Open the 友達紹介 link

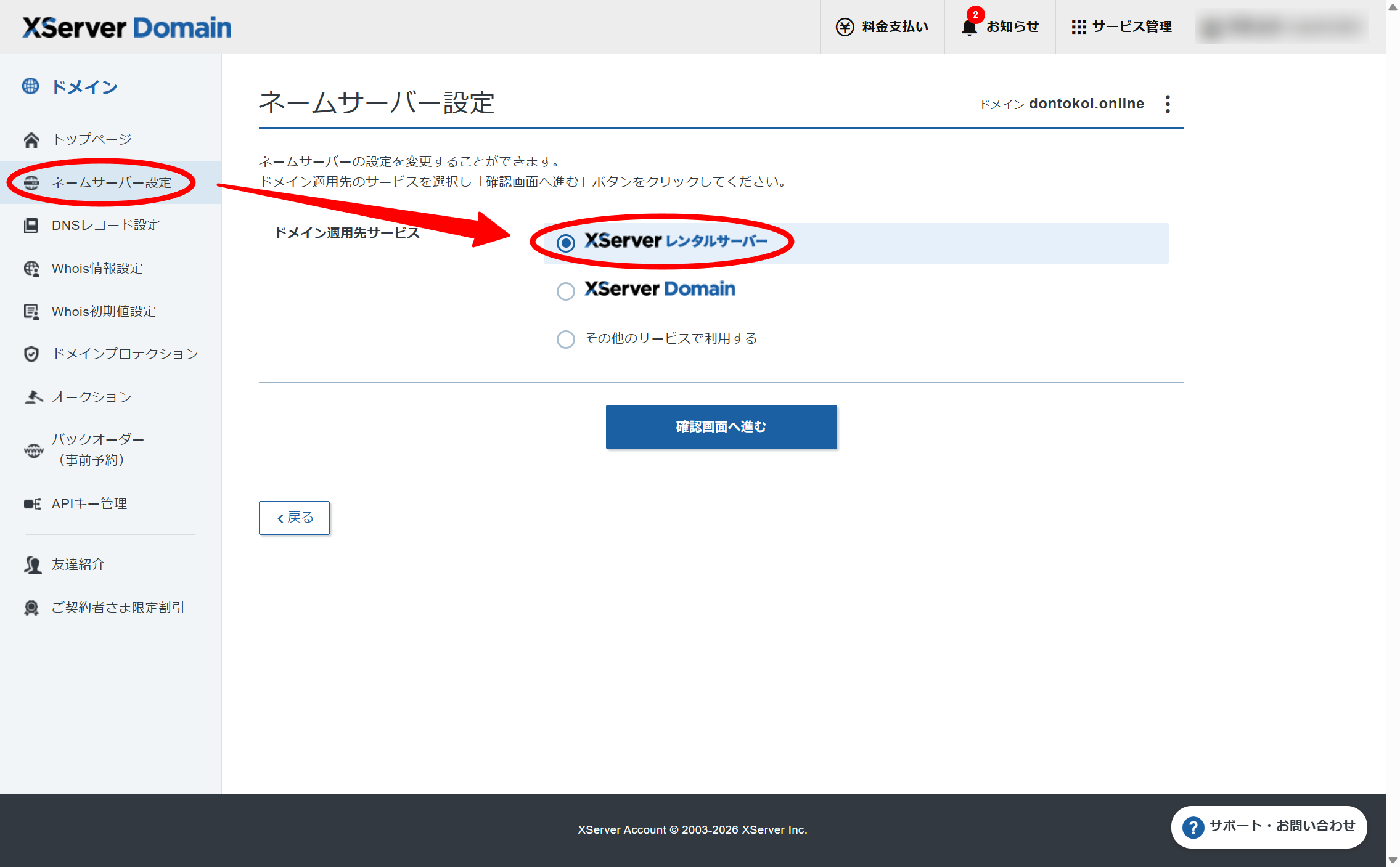(x=78, y=564)
